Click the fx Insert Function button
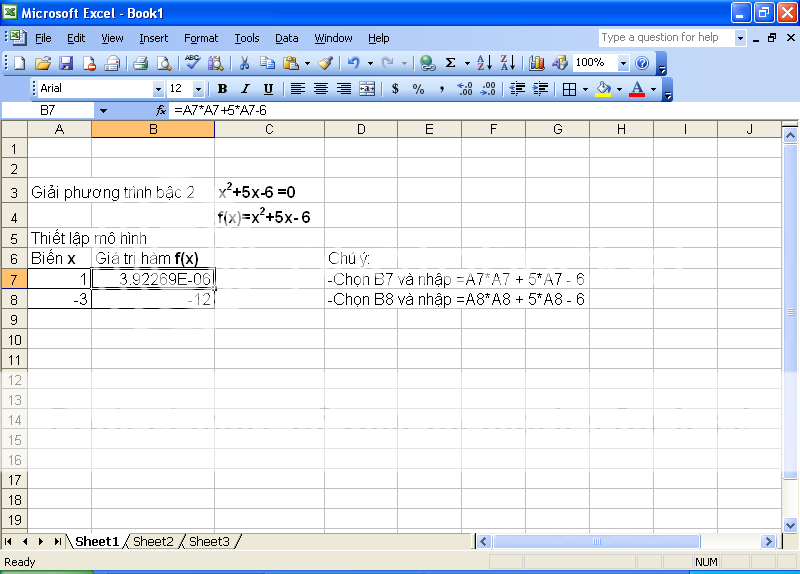The image size is (800, 574). tap(161, 110)
